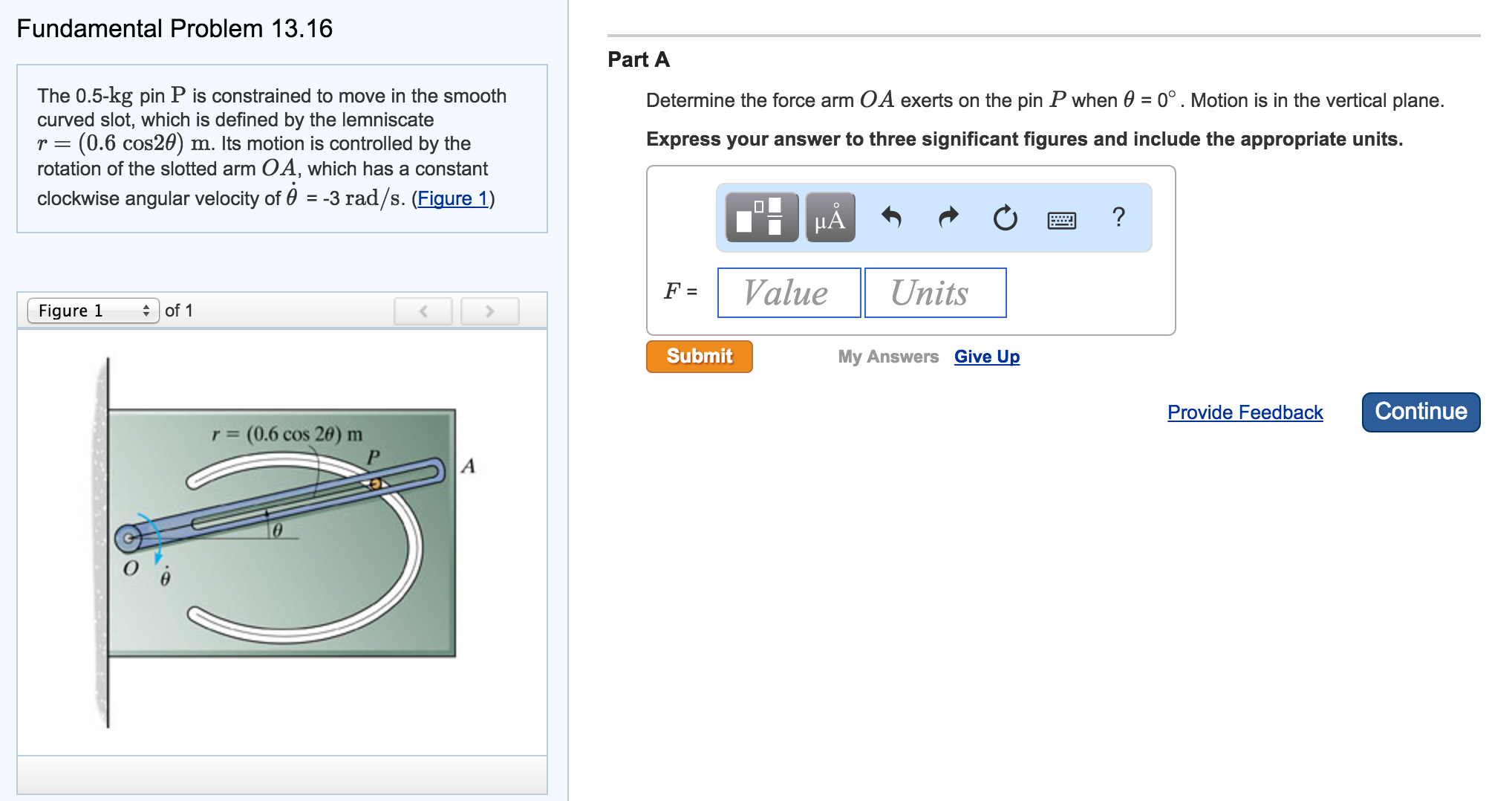Submit the answer for Part A
Image resolution: width=1512 pixels, height=801 pixels.
click(698, 356)
